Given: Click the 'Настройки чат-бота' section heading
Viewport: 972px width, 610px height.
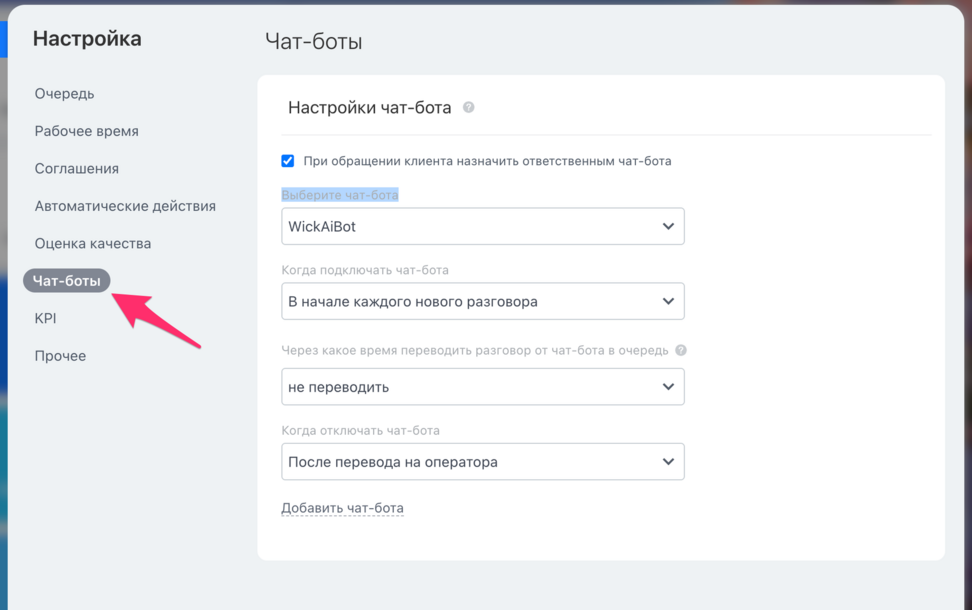Looking at the screenshot, I should click(x=369, y=108).
